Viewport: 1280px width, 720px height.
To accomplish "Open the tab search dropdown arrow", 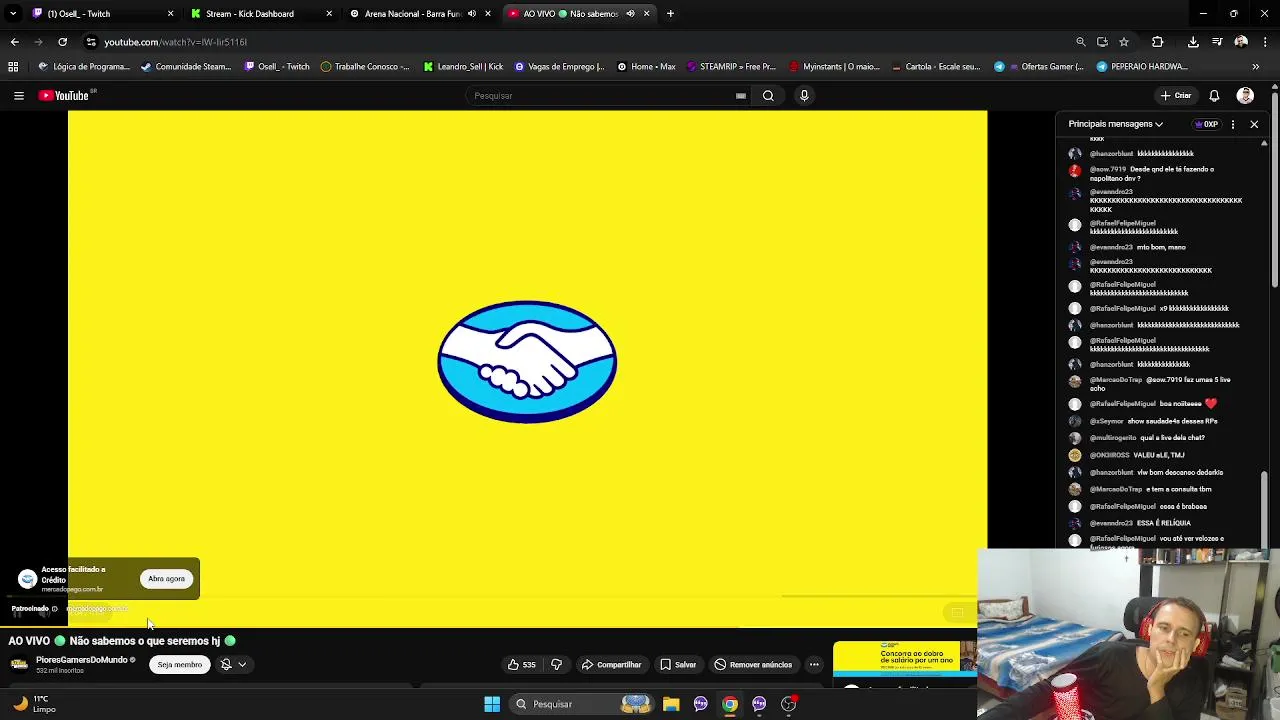I will [x=12, y=14].
